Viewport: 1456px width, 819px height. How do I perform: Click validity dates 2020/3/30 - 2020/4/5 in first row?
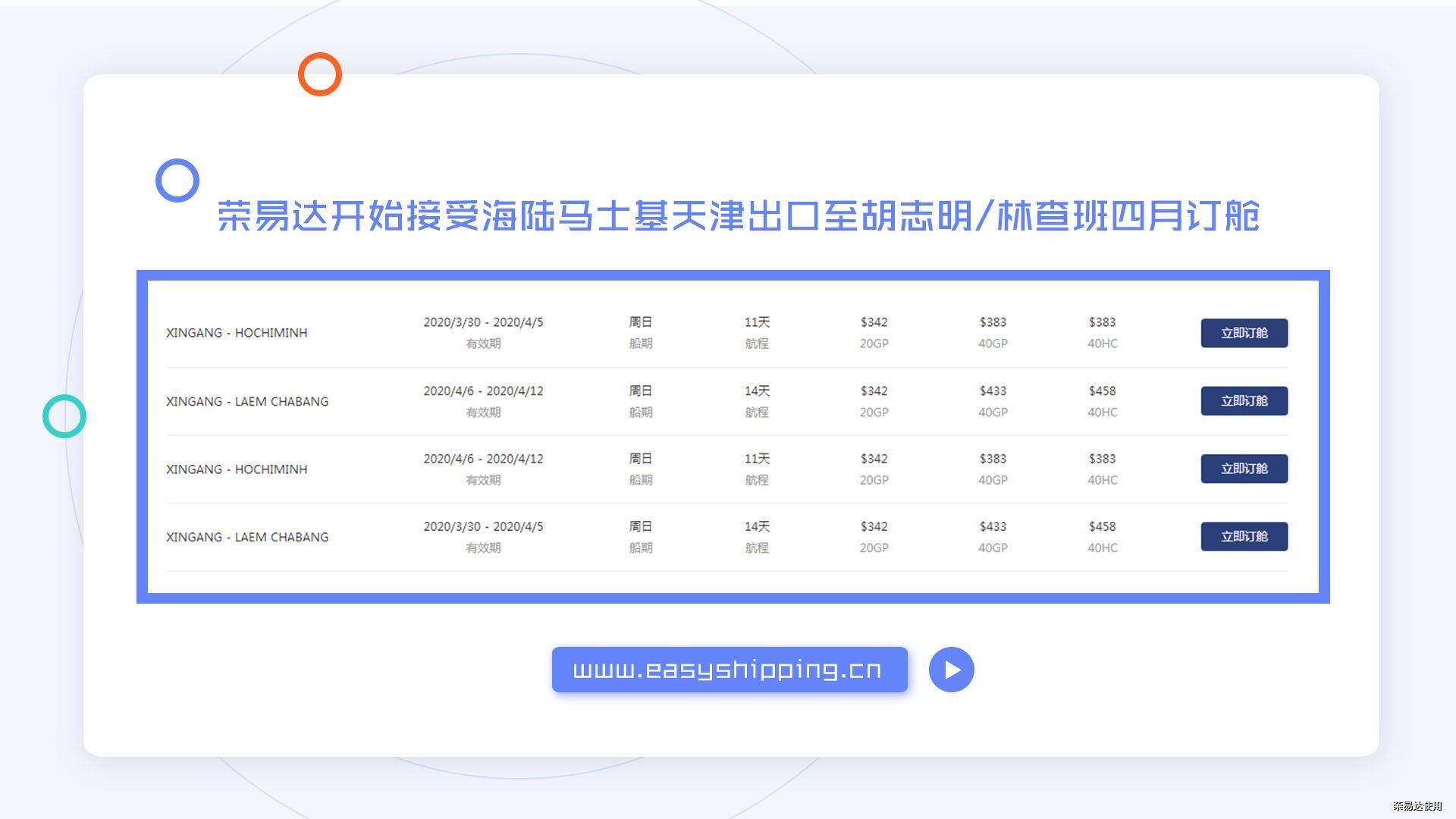pos(483,322)
